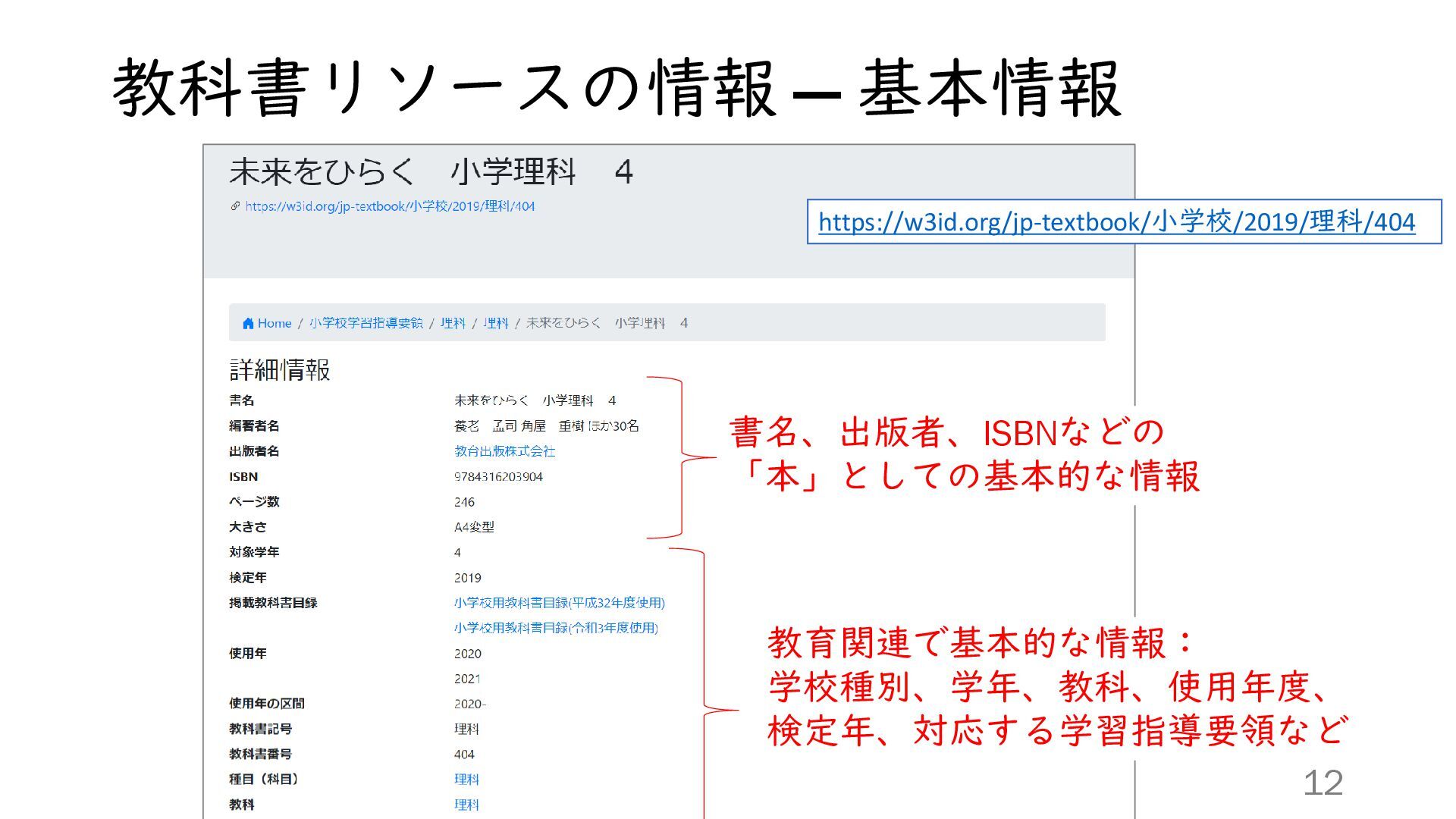Click the 理科 link beside 種目(科目)
Image resolution: width=1456 pixels, height=819 pixels.
click(x=466, y=780)
